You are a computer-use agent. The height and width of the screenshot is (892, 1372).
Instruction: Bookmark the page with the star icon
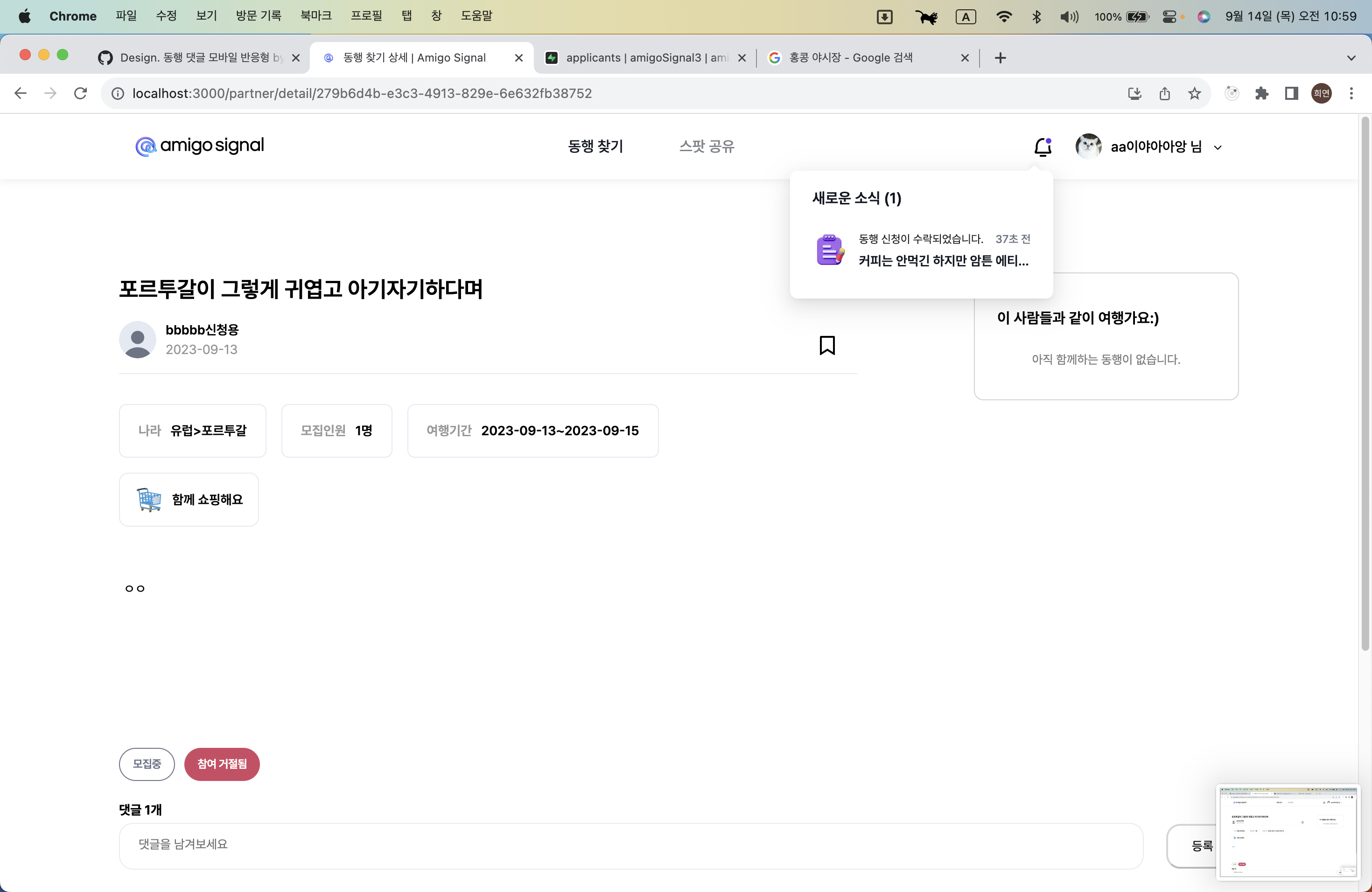[1195, 93]
